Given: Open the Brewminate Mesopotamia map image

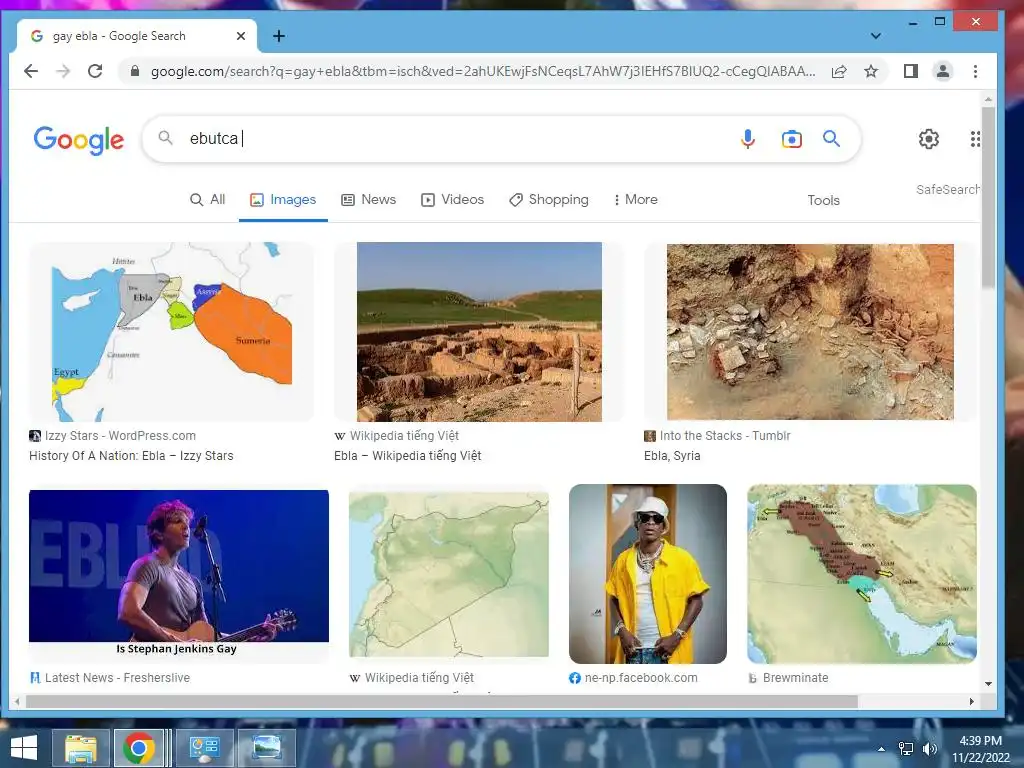Looking at the screenshot, I should point(861,574).
